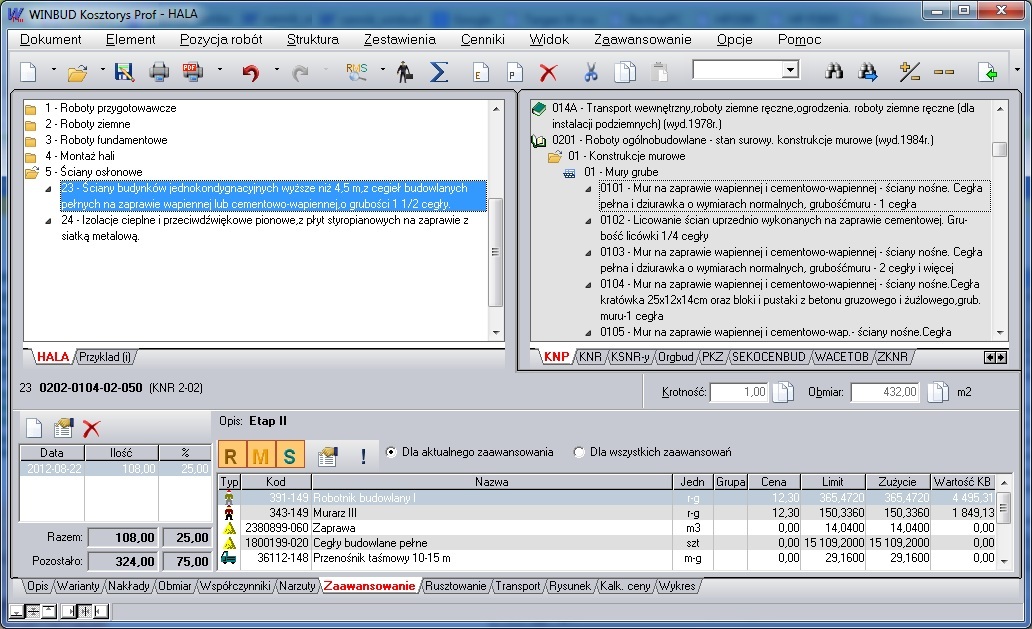Cut selection with the scissors icon
Screen dimensions: 1032x629
point(591,72)
